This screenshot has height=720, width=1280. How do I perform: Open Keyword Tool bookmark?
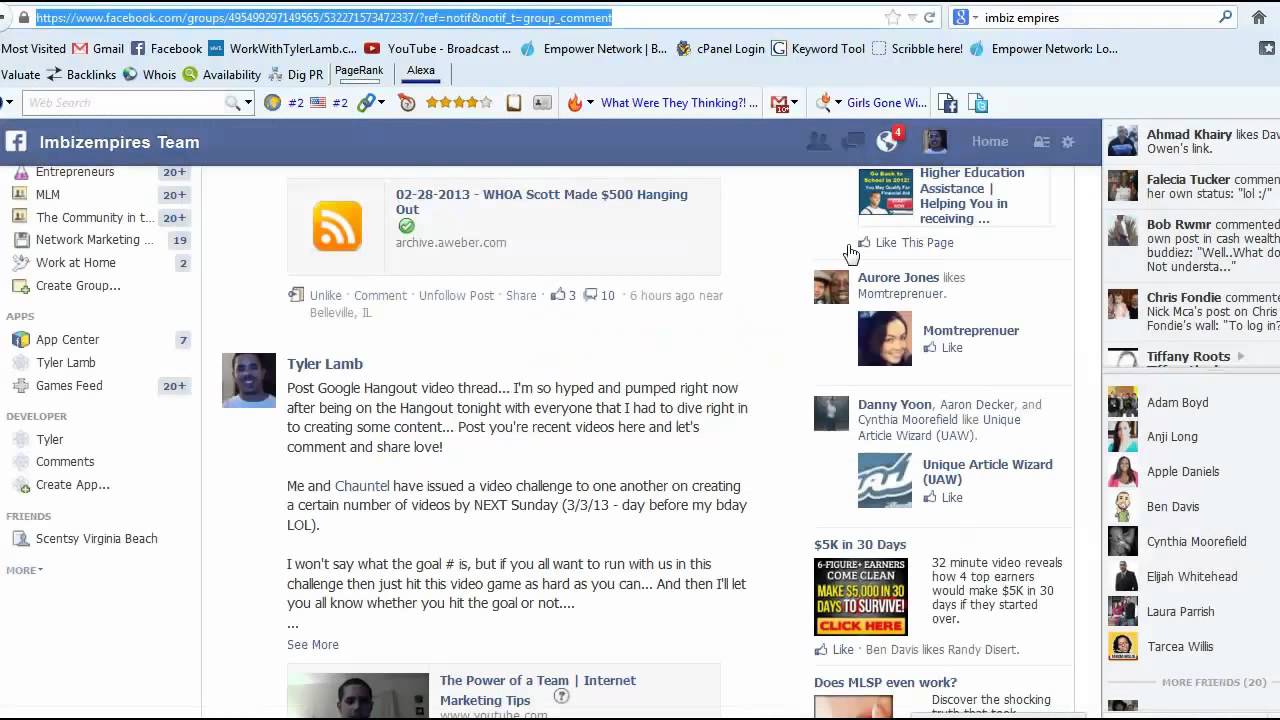(x=818, y=48)
